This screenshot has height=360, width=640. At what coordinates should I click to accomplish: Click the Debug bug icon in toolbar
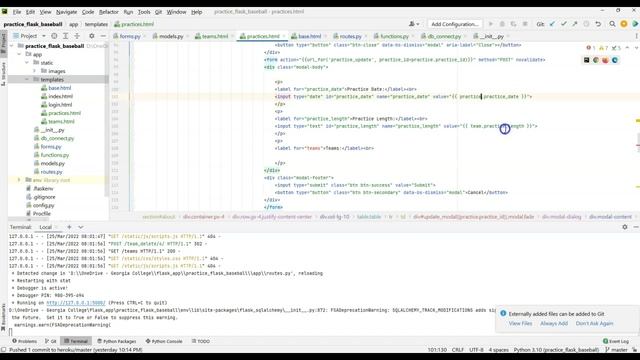(x=502, y=24)
